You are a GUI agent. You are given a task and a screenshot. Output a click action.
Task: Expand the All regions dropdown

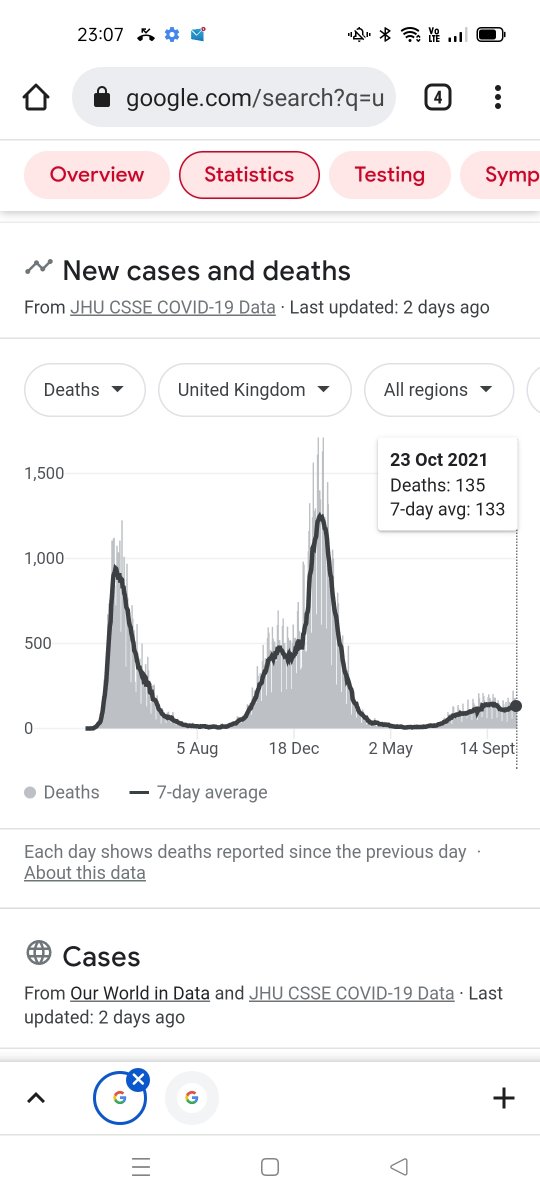pyautogui.click(x=439, y=390)
